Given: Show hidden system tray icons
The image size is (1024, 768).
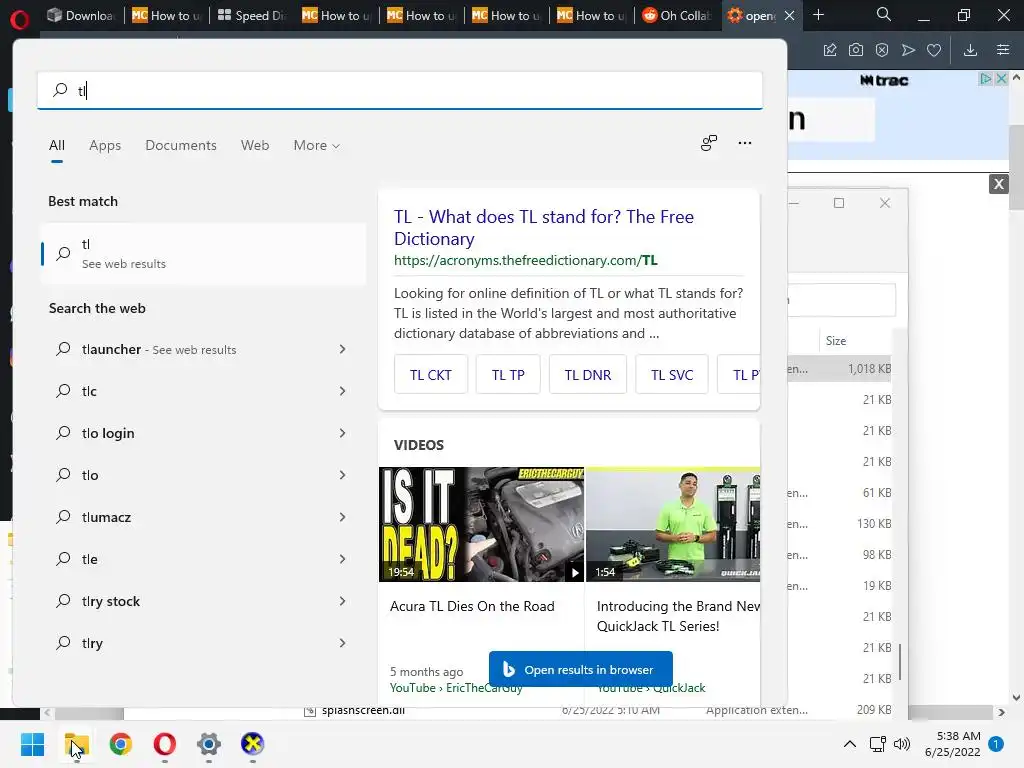Looking at the screenshot, I should pyautogui.click(x=850, y=744).
